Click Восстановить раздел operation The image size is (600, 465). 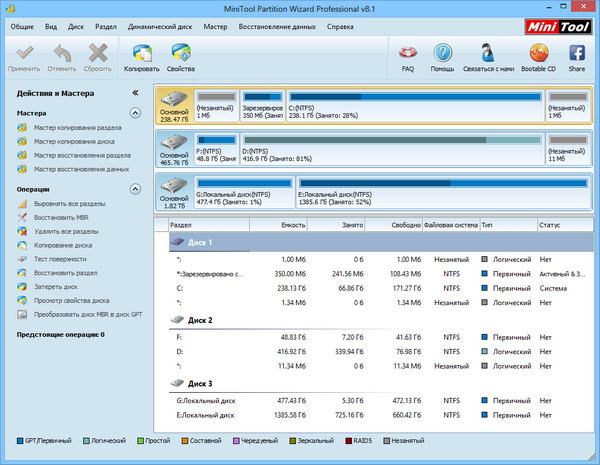coord(65,273)
